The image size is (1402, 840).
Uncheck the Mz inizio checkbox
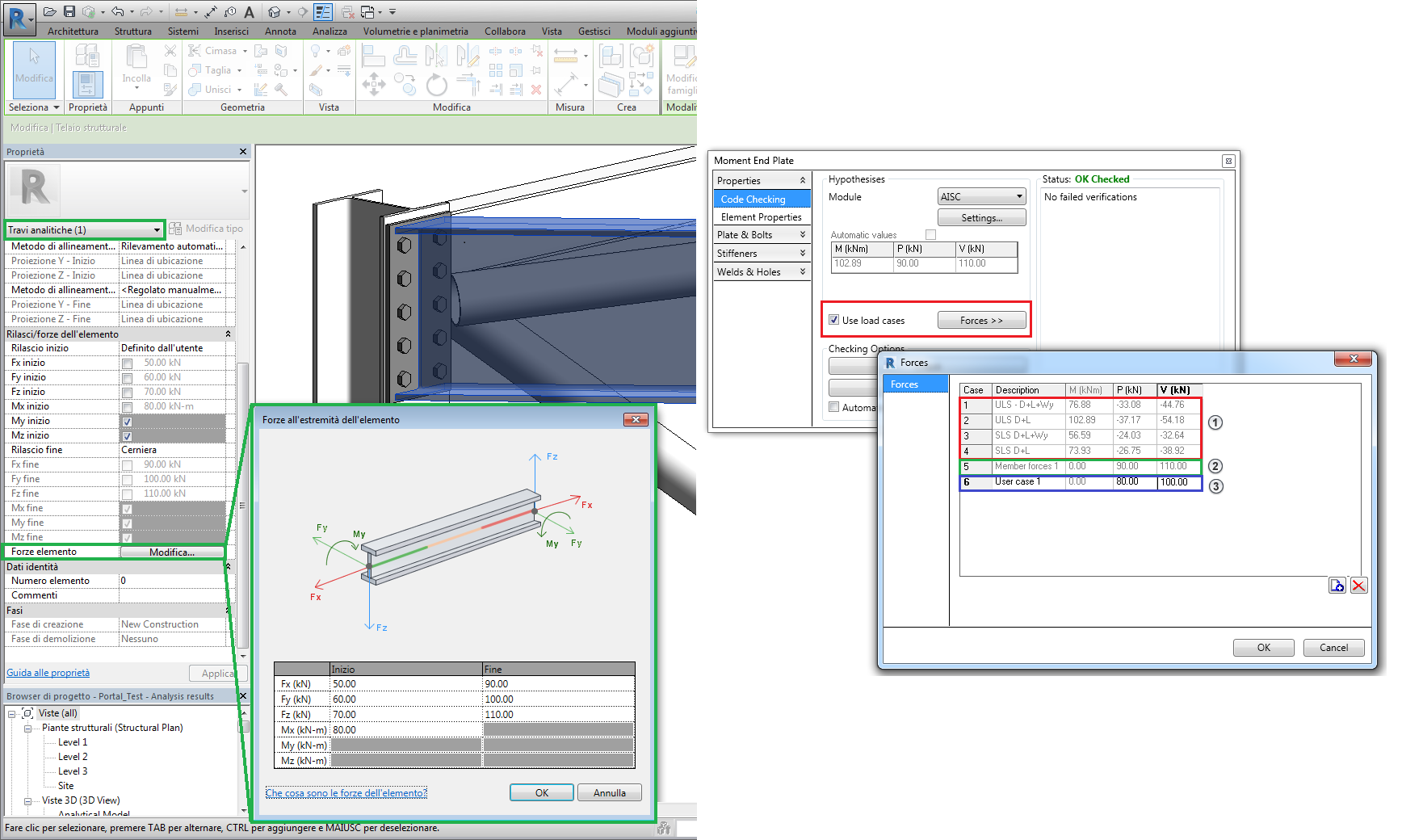[127, 436]
